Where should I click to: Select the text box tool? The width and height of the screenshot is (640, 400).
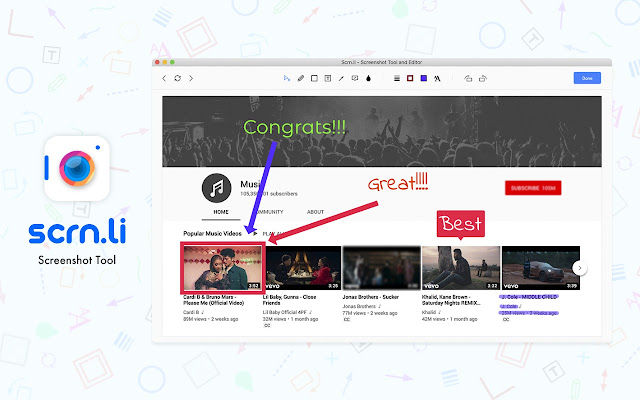coord(328,78)
